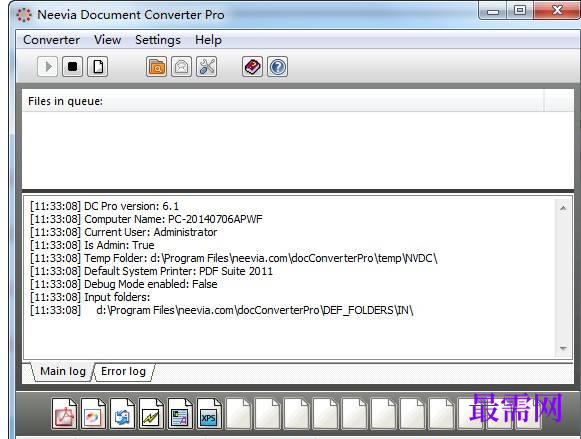Select the XPS file type icon
Image resolution: width=581 pixels, height=439 pixels.
coord(209,413)
